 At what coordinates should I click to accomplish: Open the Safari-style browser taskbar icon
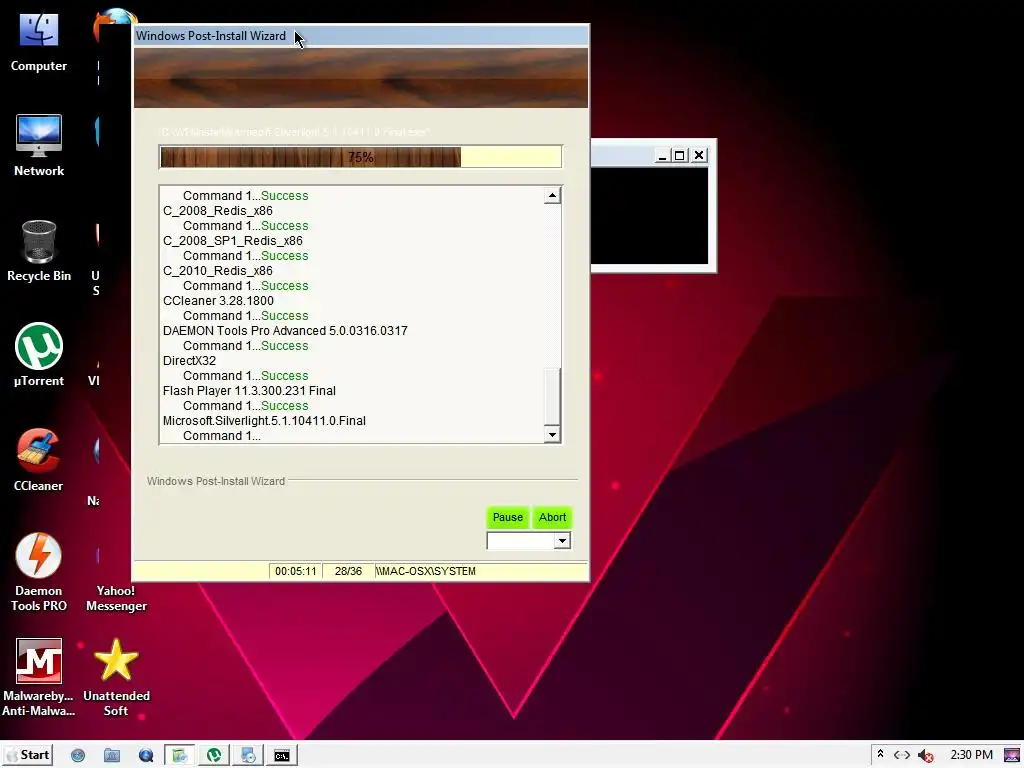78,756
